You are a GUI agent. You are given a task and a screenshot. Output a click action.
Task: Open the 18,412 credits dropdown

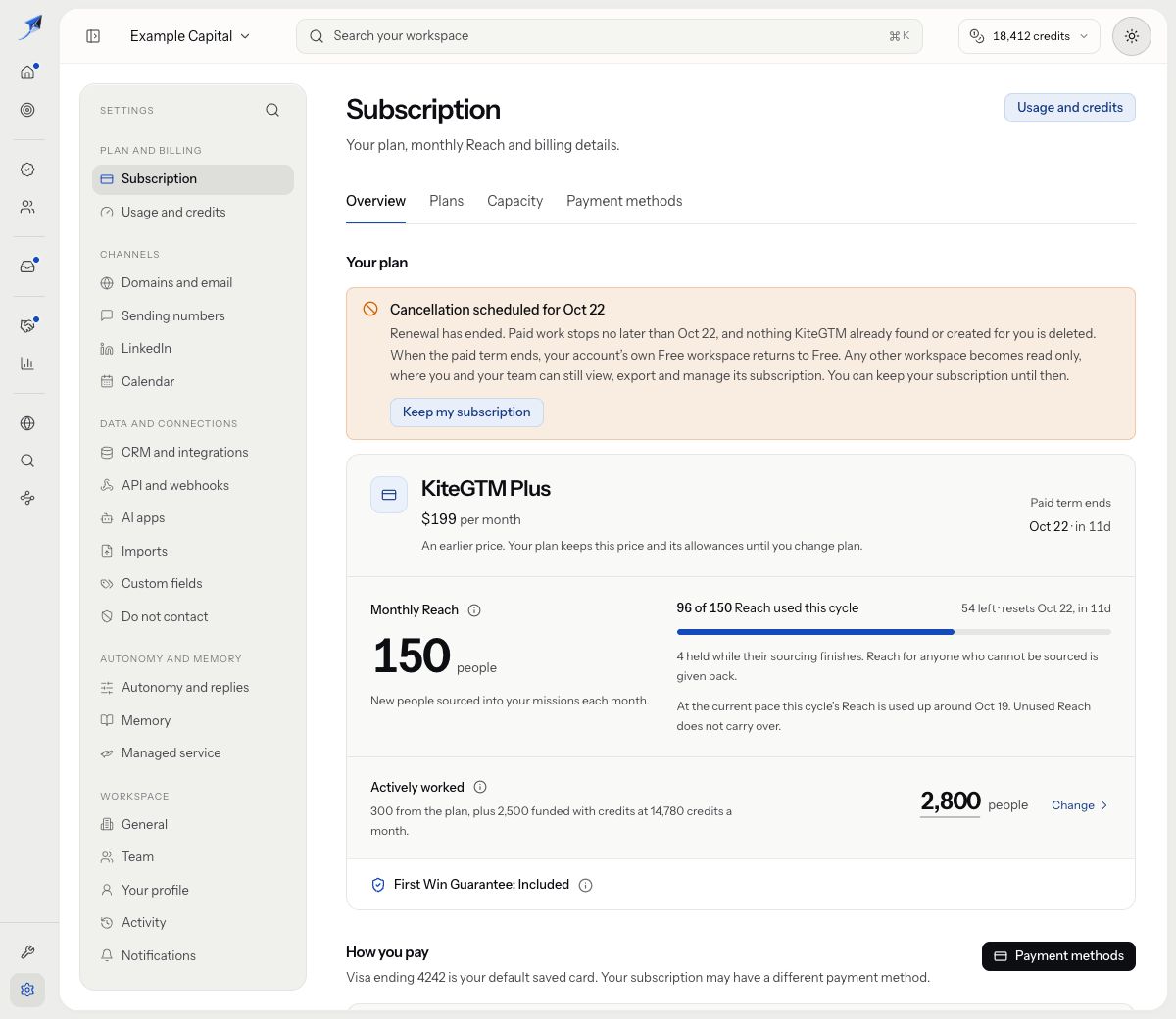pyautogui.click(x=1029, y=36)
